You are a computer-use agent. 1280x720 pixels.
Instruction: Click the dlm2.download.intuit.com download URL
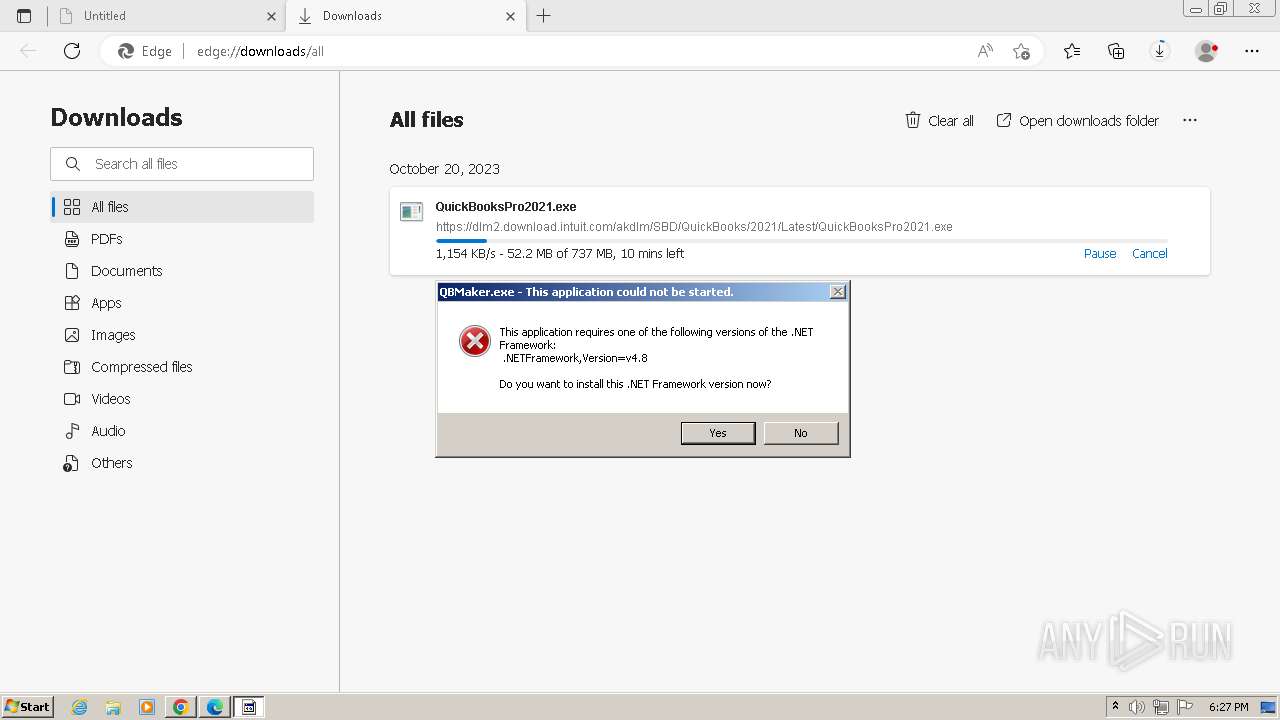pyautogui.click(x=694, y=227)
